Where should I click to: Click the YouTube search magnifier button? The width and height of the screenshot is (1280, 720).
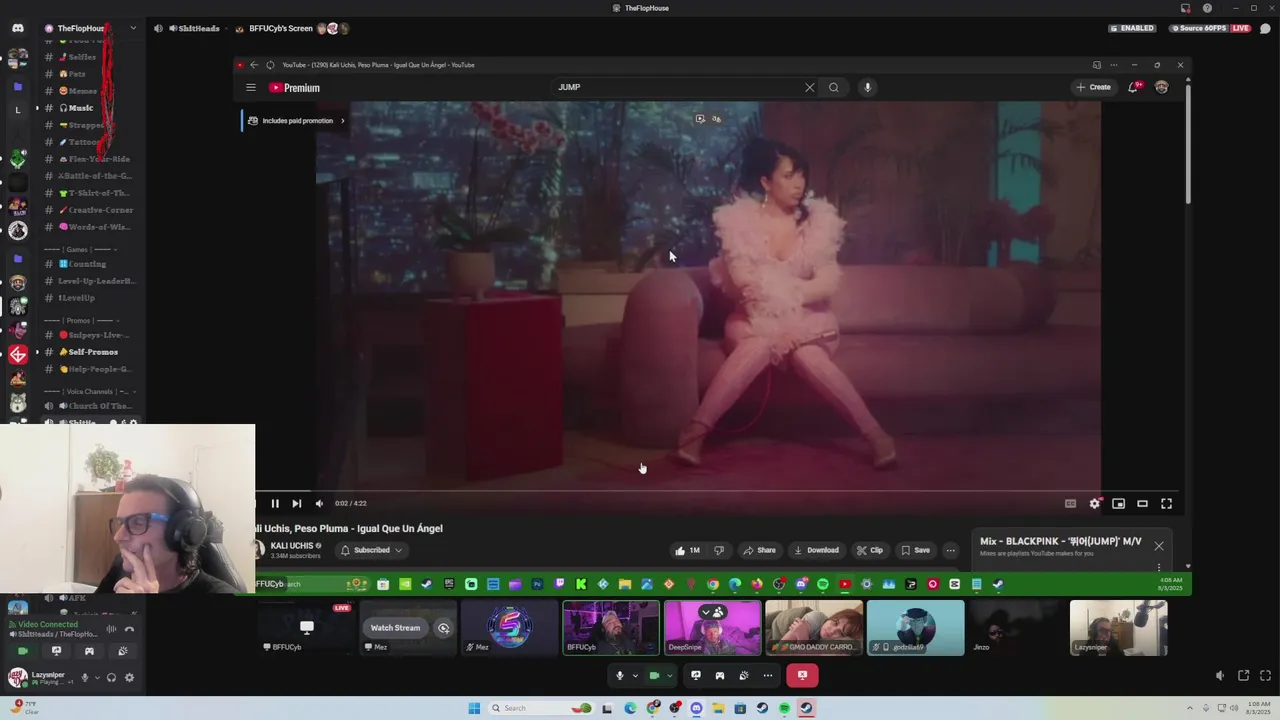pos(833,87)
